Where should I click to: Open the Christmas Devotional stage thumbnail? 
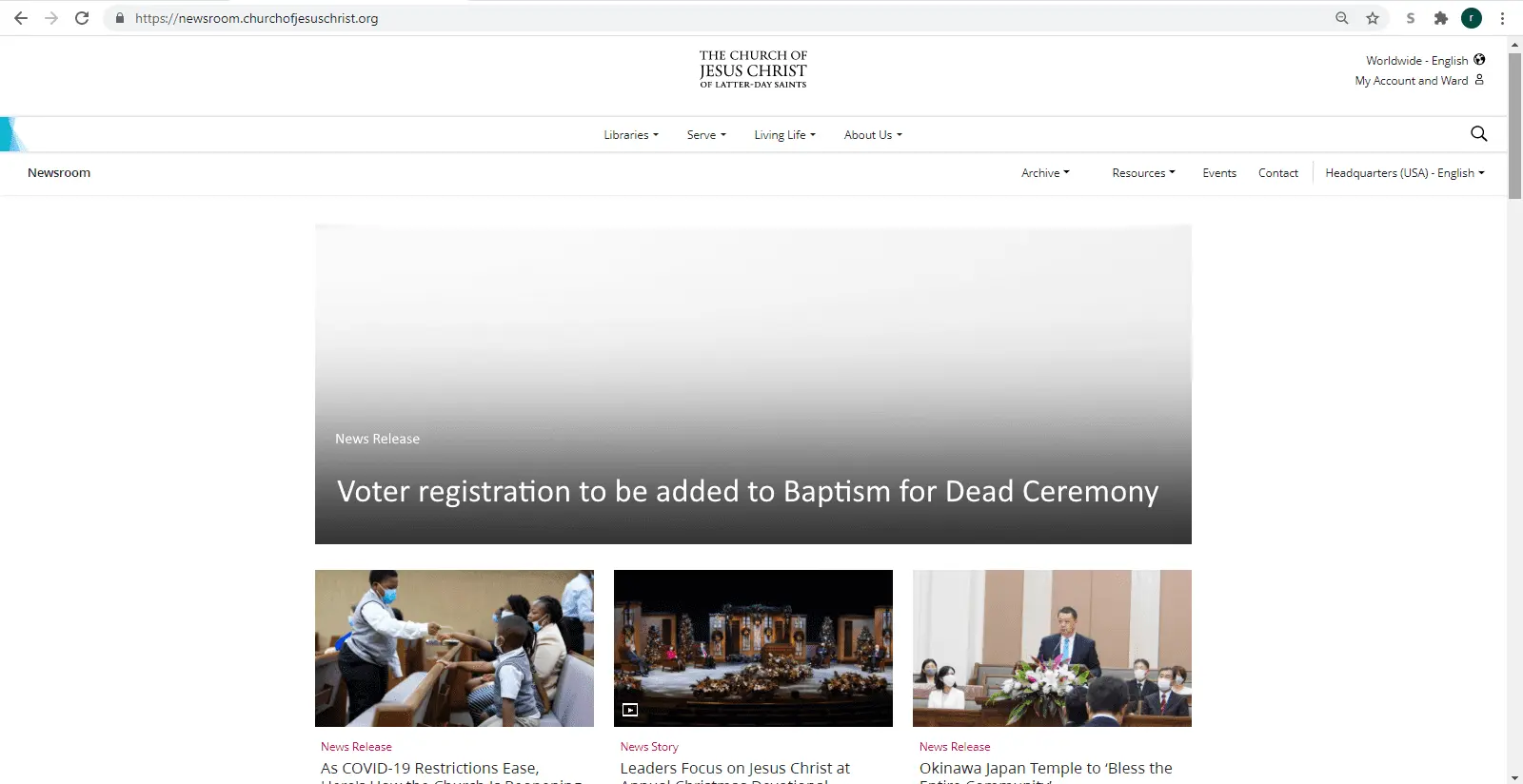tap(753, 648)
